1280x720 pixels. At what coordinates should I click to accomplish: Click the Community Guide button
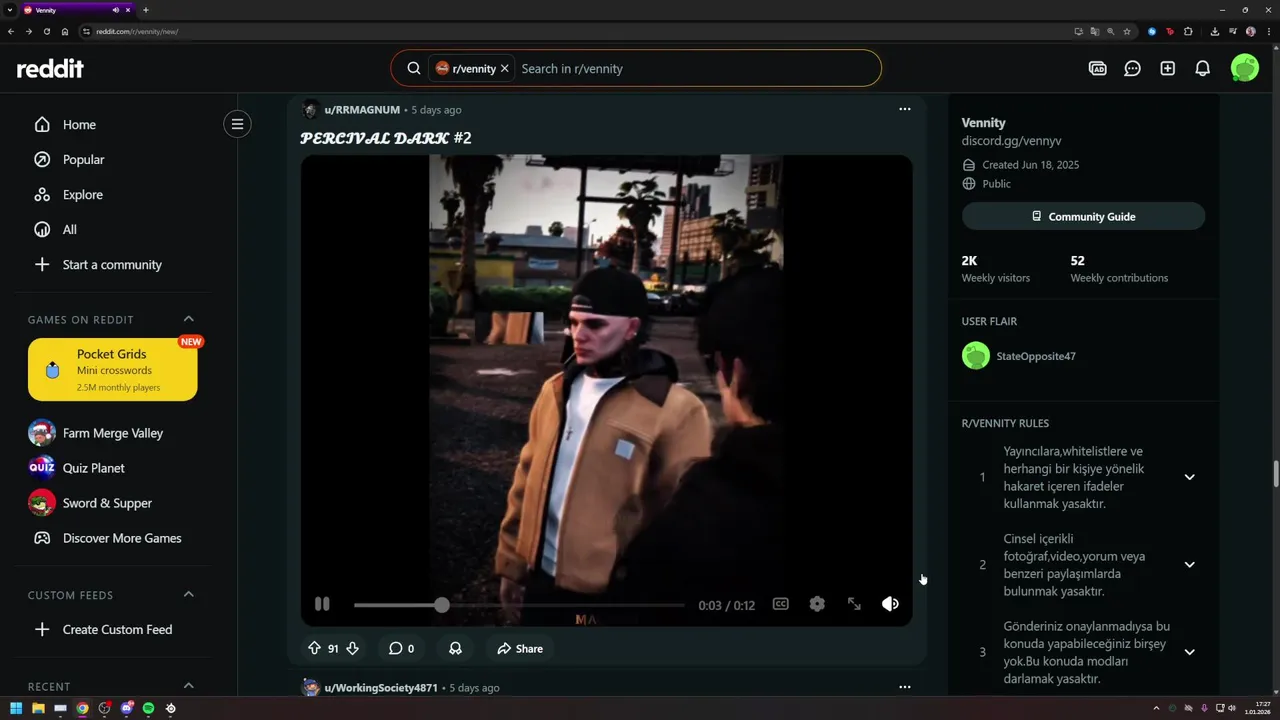pyautogui.click(x=1083, y=216)
